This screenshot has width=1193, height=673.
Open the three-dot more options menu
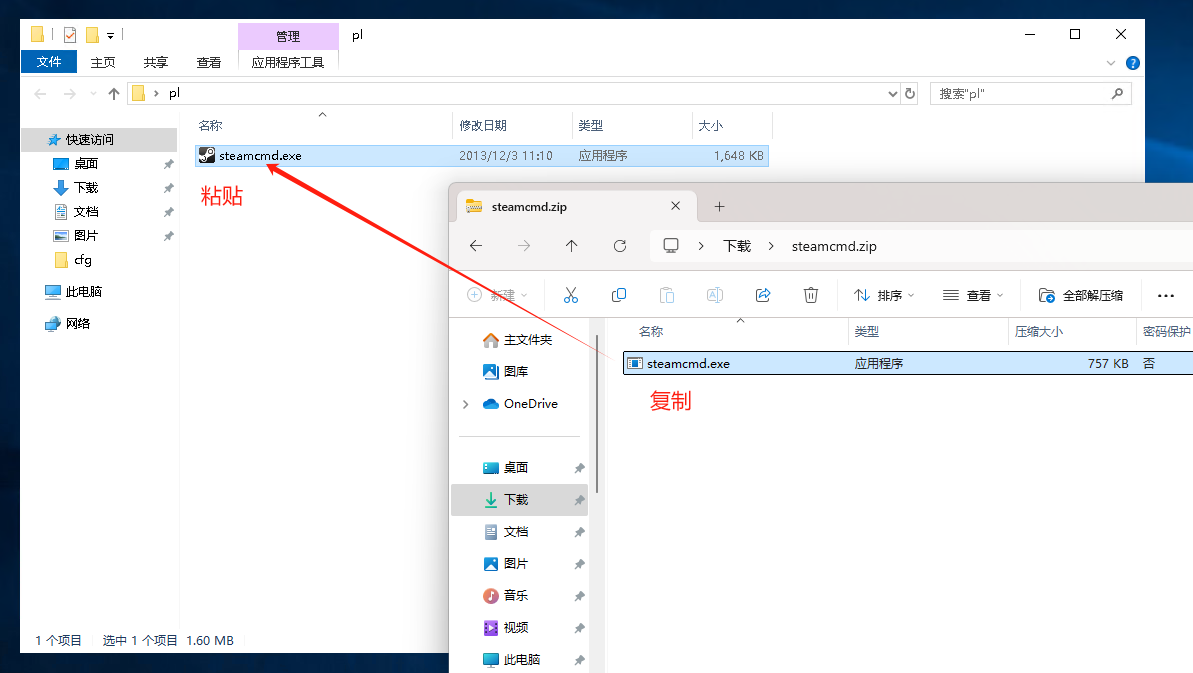coord(1165,295)
